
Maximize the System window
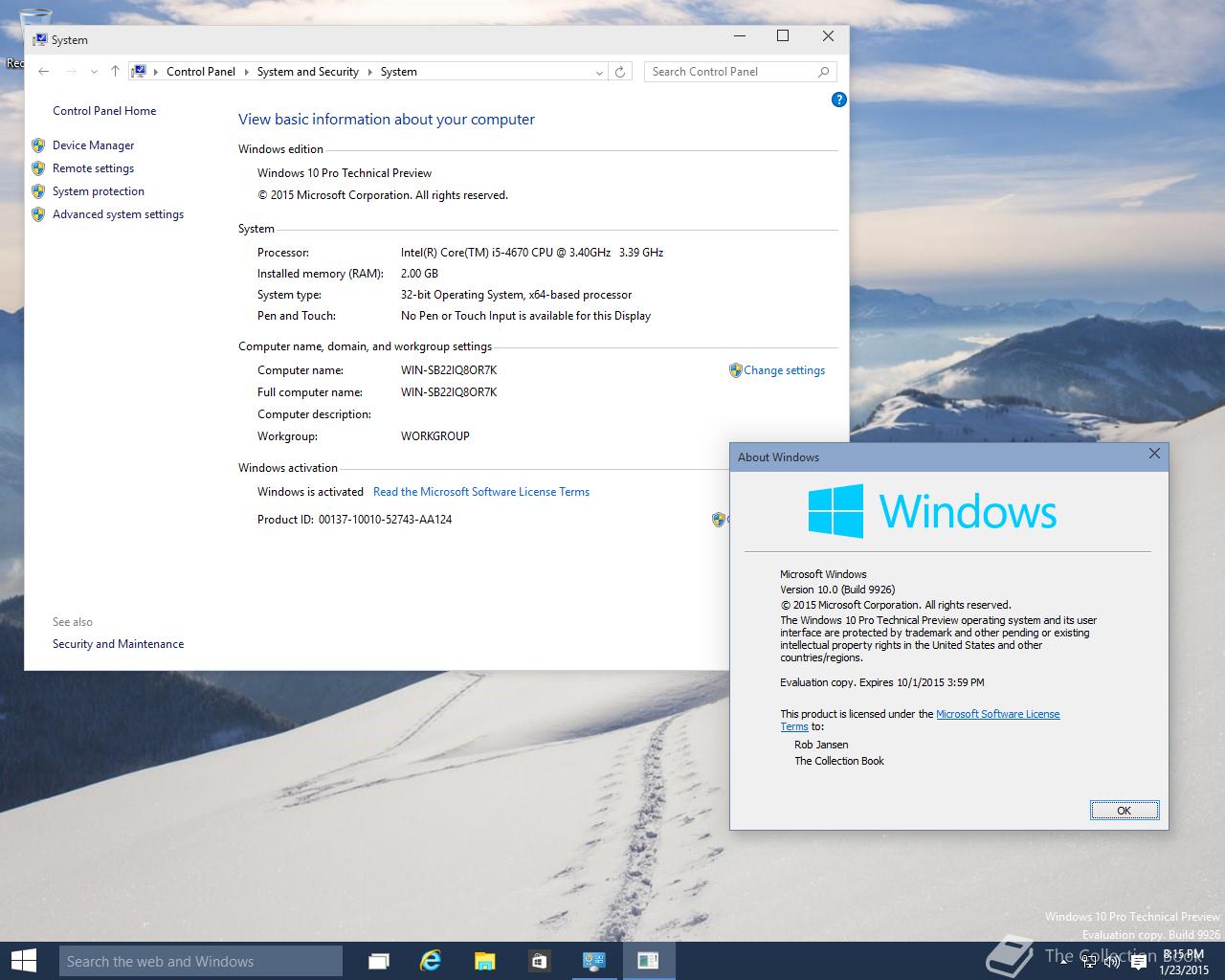click(x=783, y=36)
